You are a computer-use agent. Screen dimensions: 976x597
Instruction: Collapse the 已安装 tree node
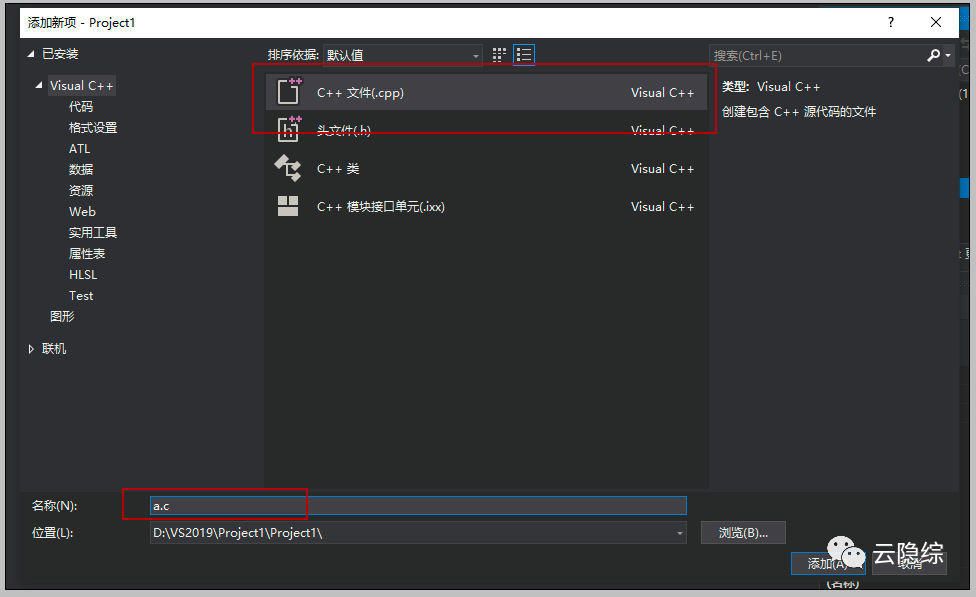click(x=30, y=54)
